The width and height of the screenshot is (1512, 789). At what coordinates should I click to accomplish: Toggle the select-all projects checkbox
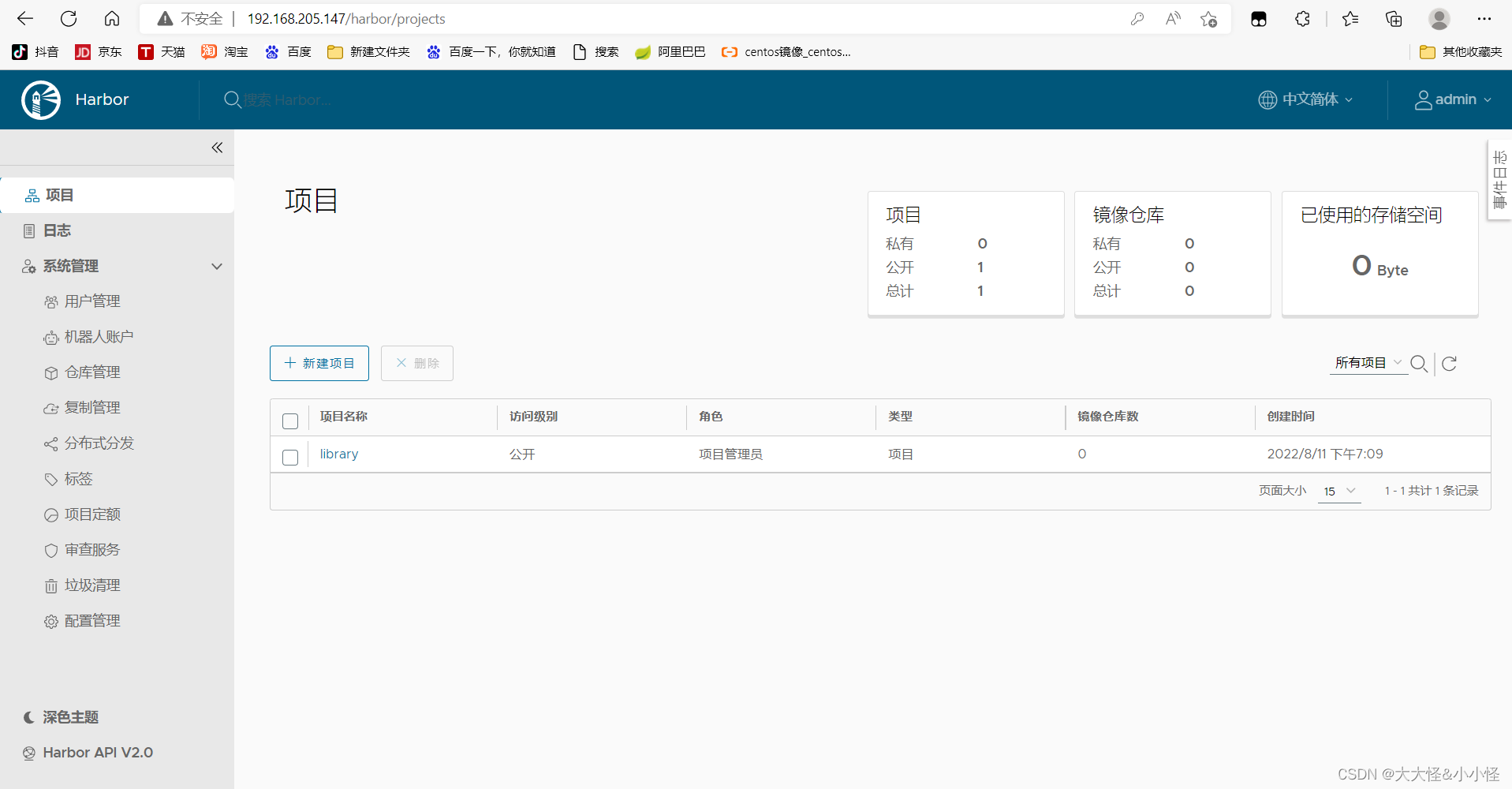click(x=290, y=421)
